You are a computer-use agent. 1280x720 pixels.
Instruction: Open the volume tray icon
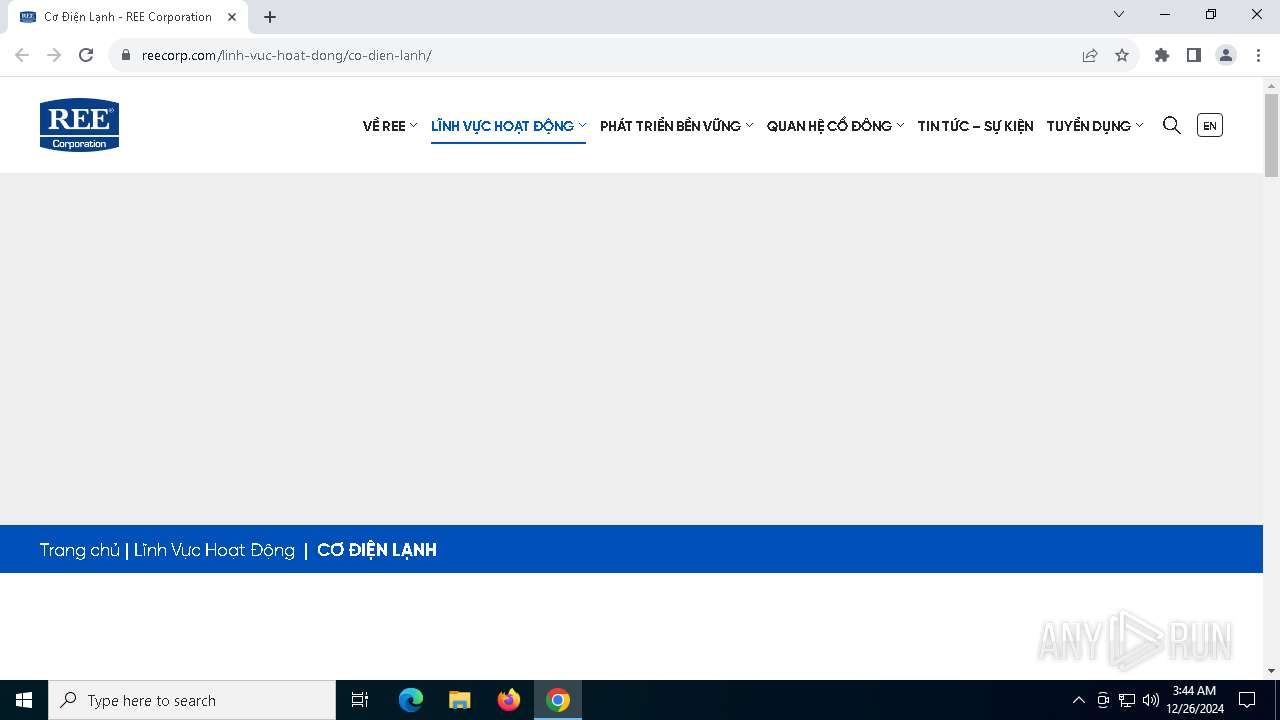click(1151, 700)
